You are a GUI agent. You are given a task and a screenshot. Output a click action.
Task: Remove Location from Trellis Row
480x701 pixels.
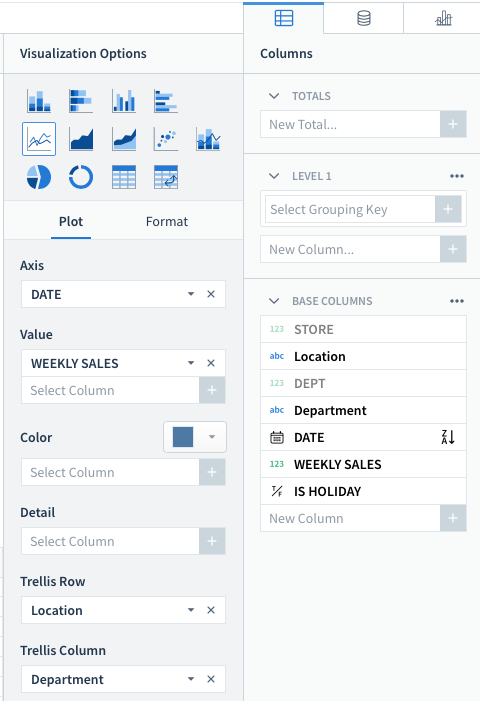pos(211,610)
